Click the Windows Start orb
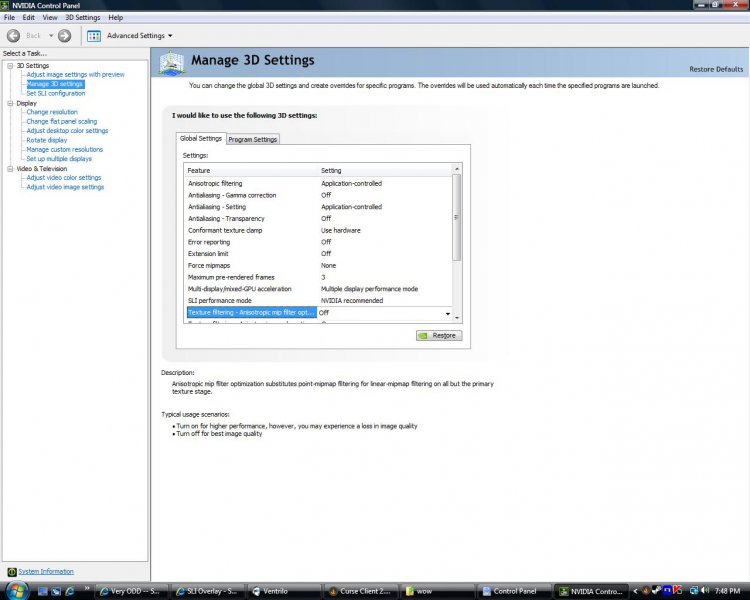This screenshot has height=600, width=750. click(x=17, y=591)
